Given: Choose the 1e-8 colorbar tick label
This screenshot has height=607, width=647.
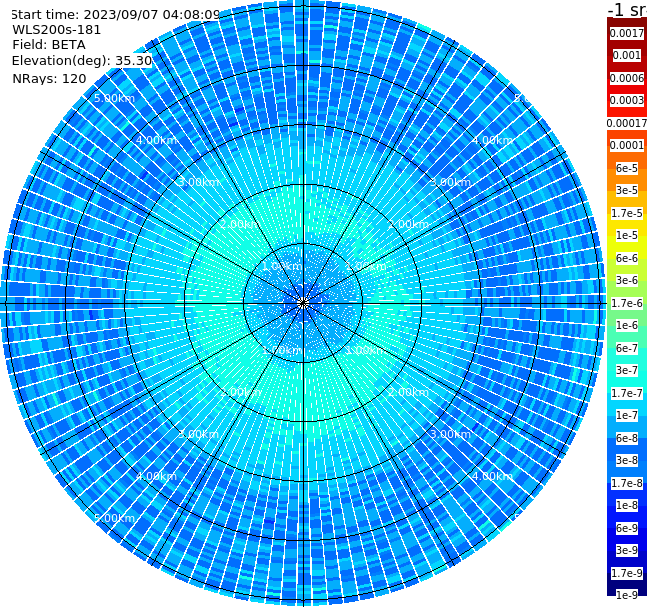Looking at the screenshot, I should pos(627,505).
